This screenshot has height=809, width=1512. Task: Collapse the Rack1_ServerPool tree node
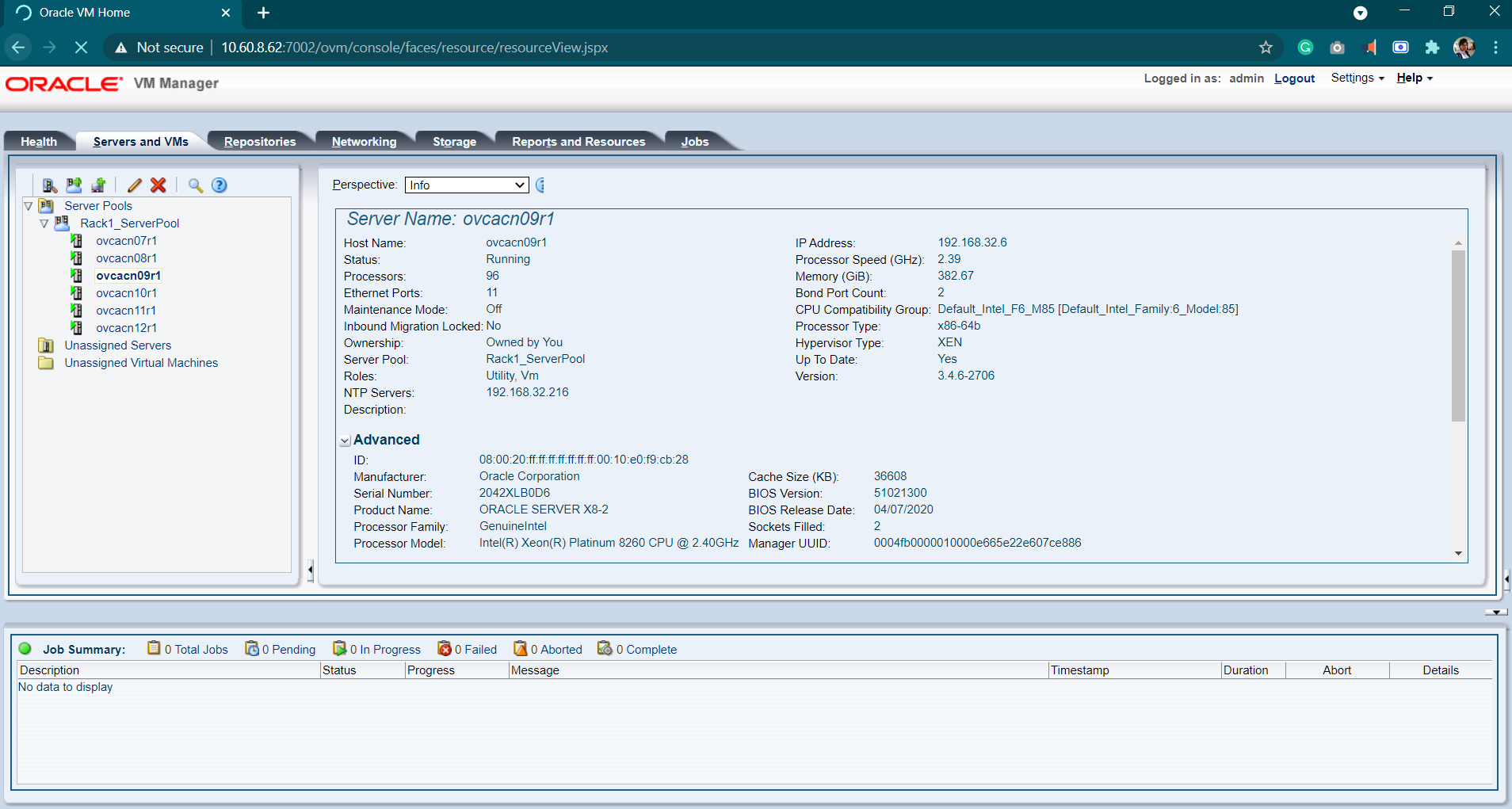pyautogui.click(x=44, y=223)
